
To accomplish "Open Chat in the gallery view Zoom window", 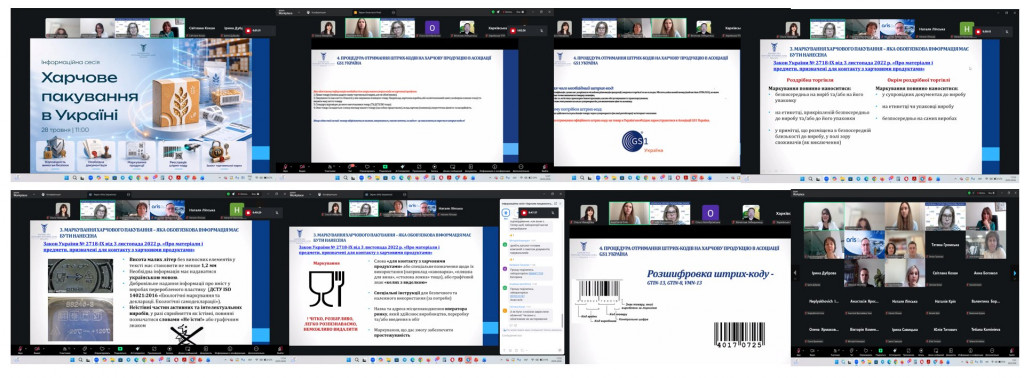I will click(x=852, y=351).
